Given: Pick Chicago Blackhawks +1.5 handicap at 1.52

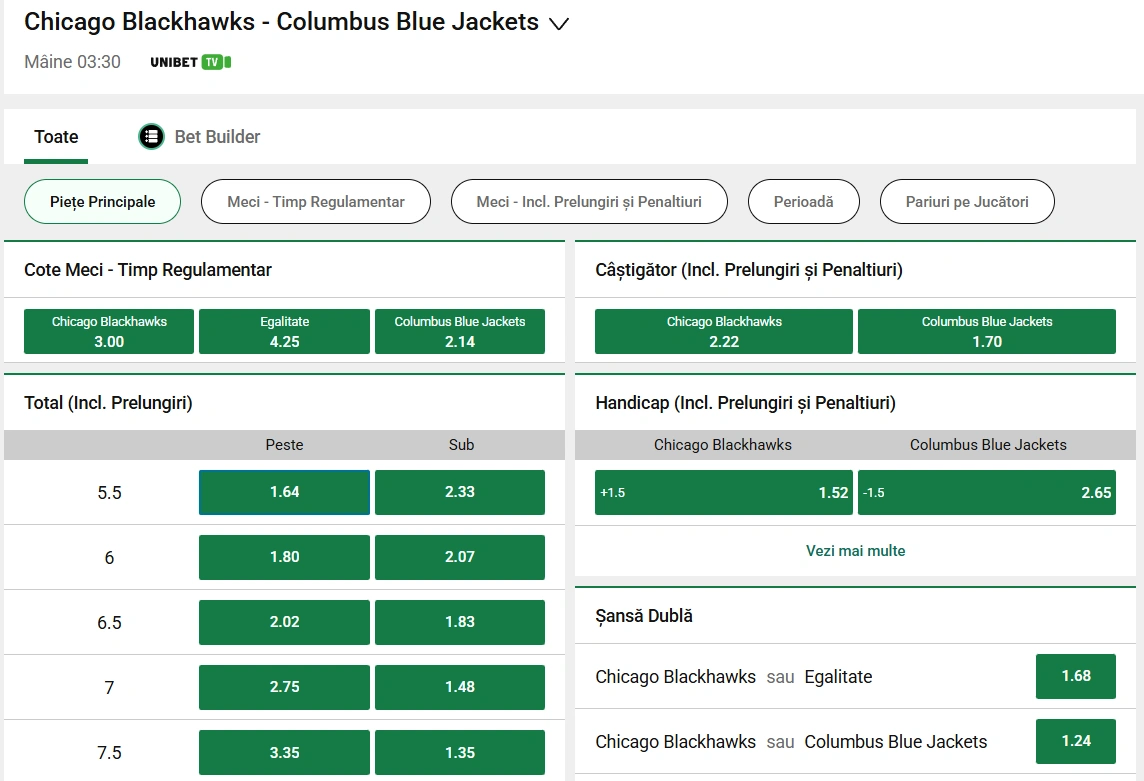Looking at the screenshot, I should point(723,493).
